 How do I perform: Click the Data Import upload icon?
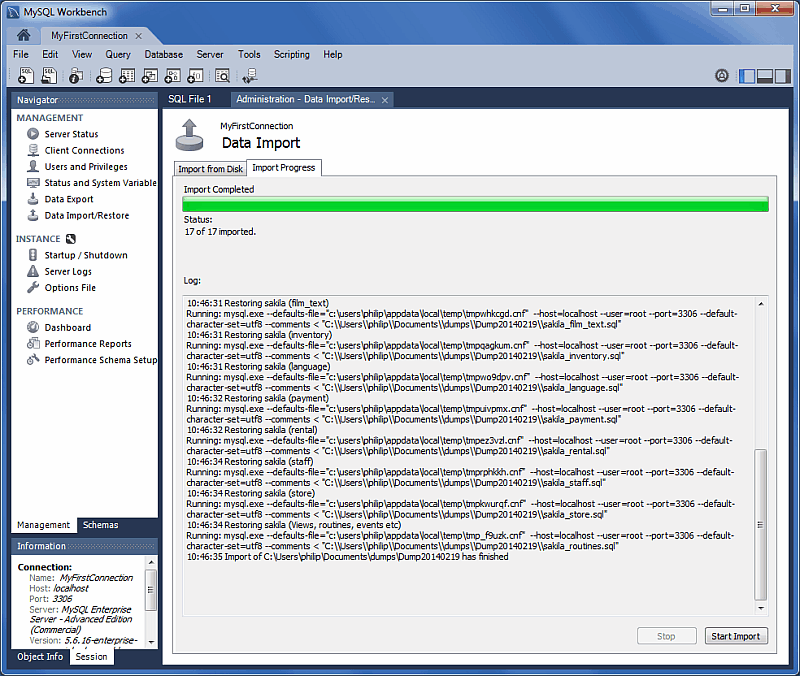[x=189, y=135]
